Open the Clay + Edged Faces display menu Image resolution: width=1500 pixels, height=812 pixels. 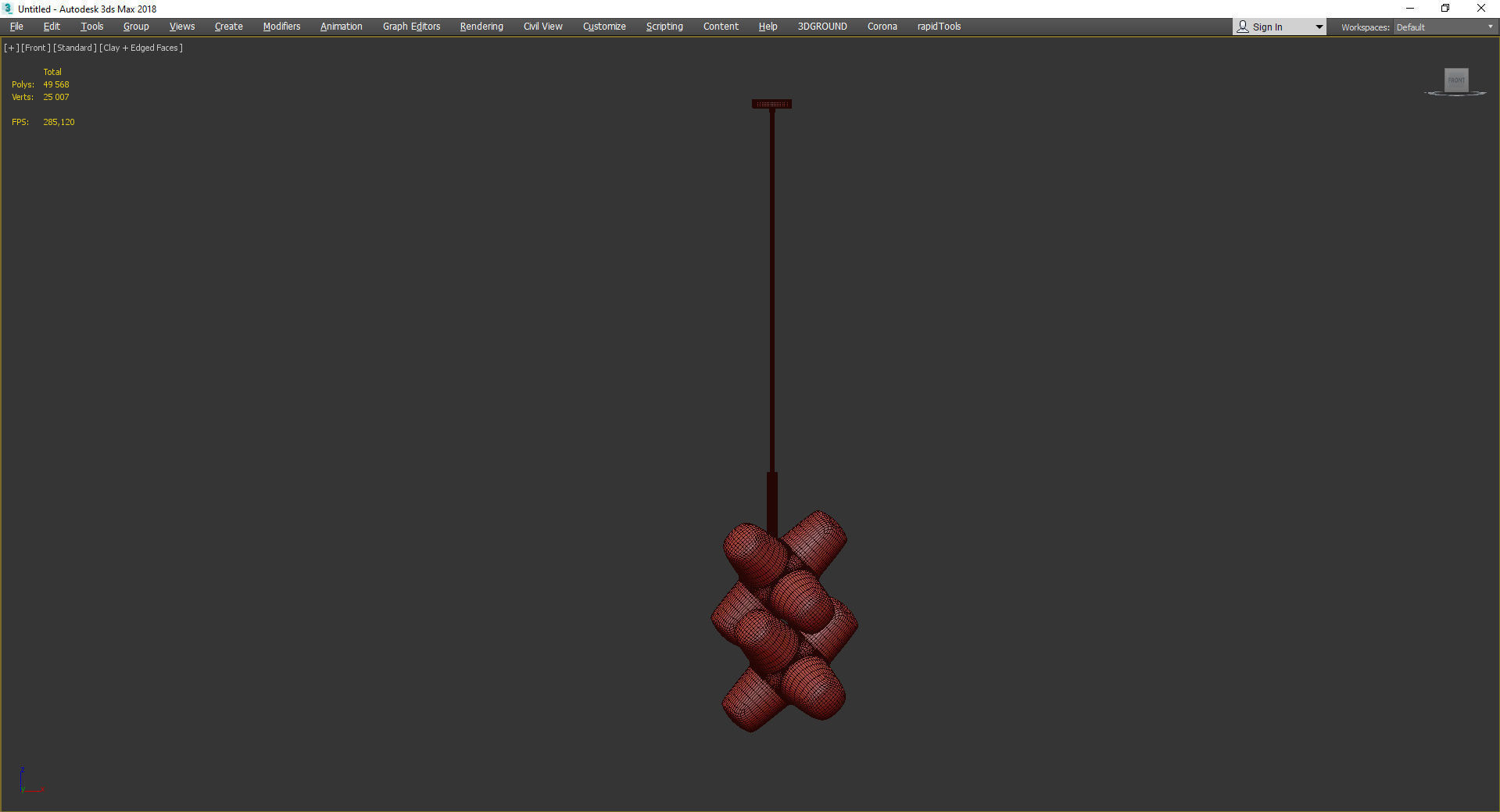(x=141, y=48)
